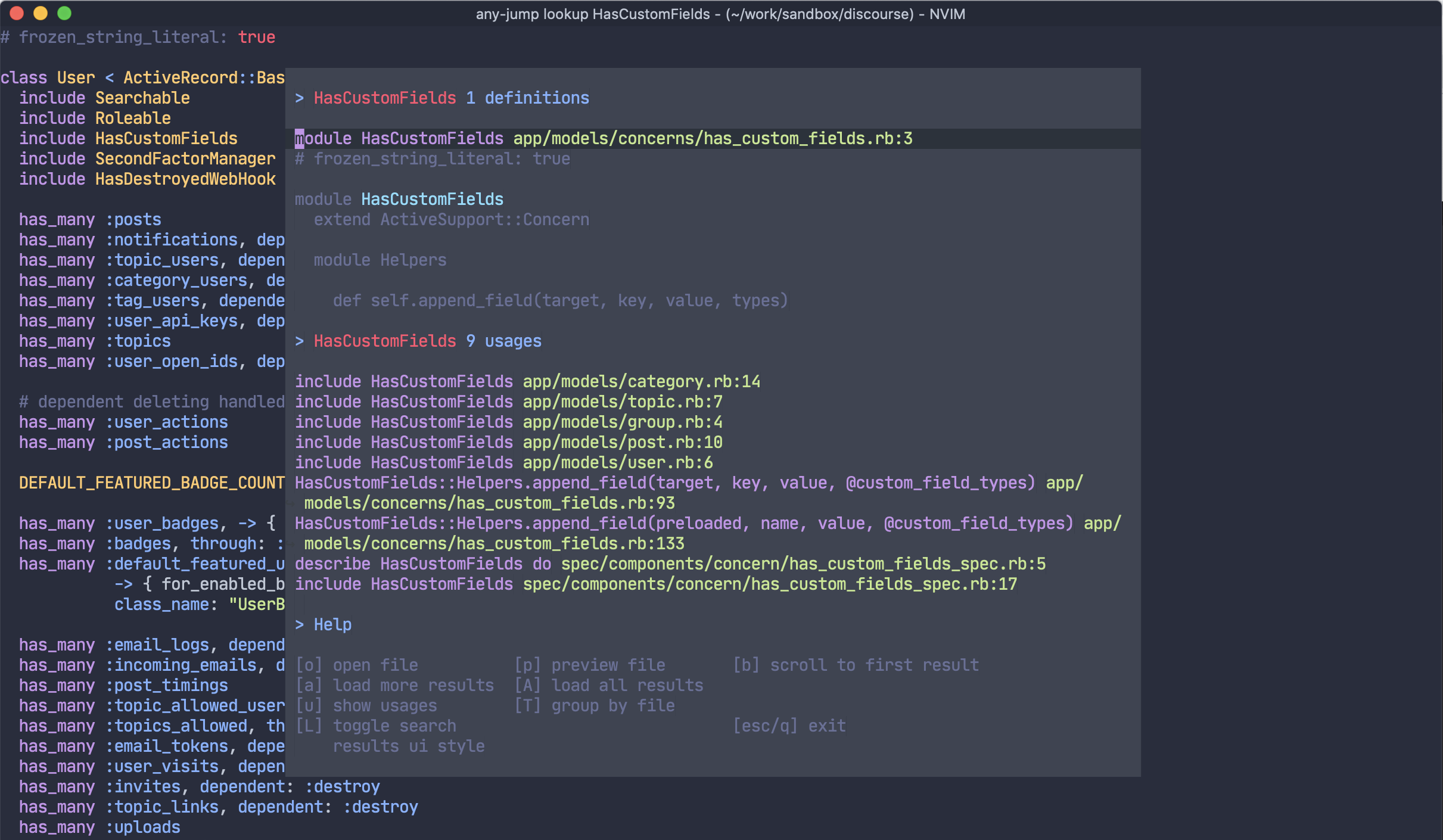The width and height of the screenshot is (1443, 840).
Task: Click the [o] open file help shortcut
Action: pos(357,665)
